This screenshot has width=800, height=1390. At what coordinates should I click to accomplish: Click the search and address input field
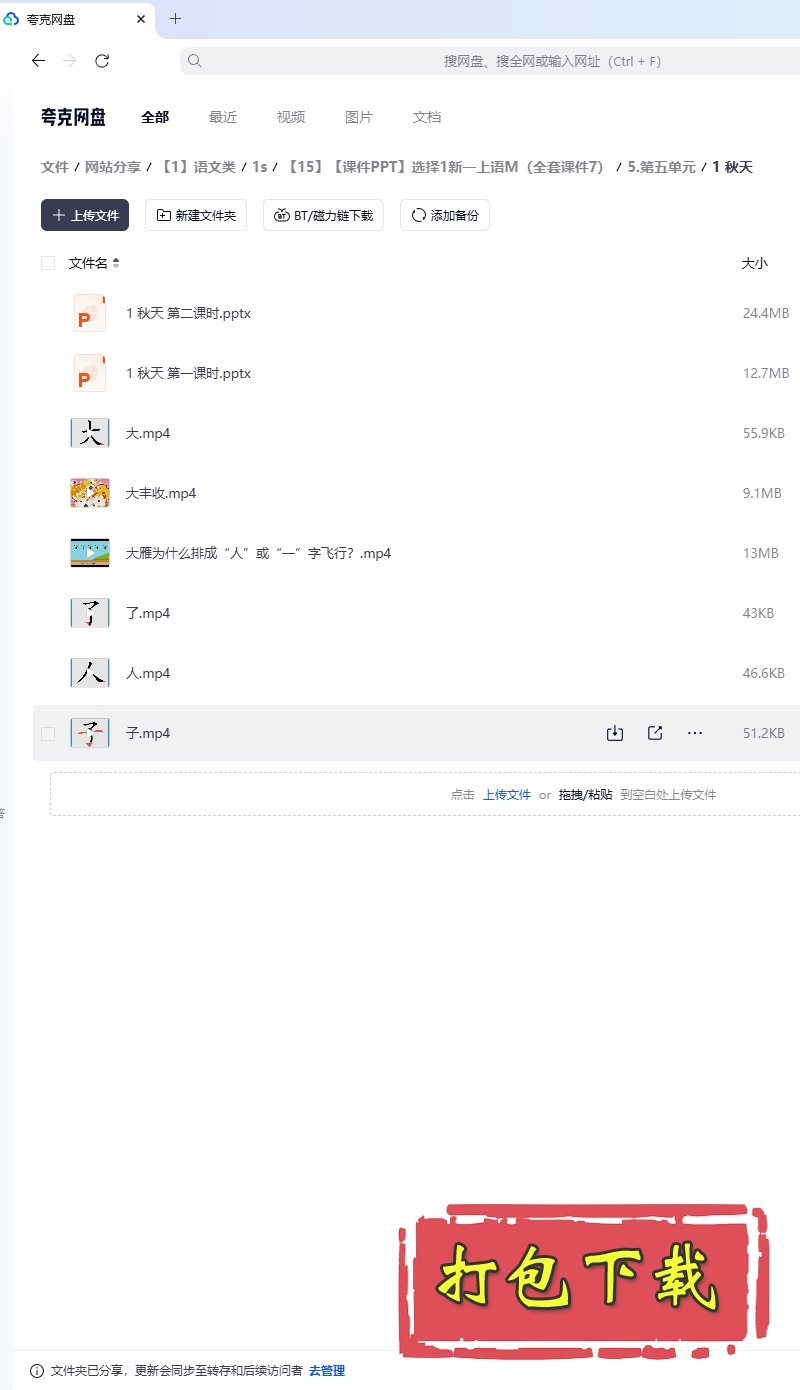pyautogui.click(x=490, y=61)
